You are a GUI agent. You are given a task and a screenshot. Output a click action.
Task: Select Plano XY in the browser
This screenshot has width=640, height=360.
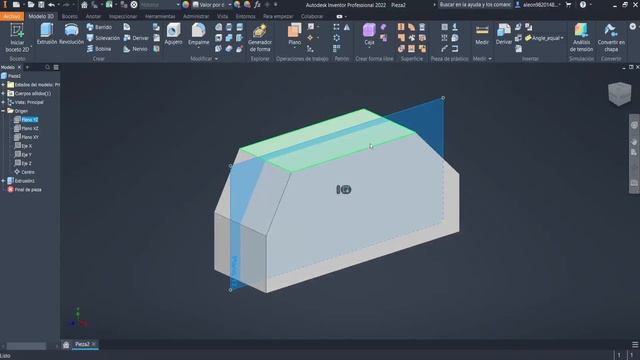click(x=30, y=137)
